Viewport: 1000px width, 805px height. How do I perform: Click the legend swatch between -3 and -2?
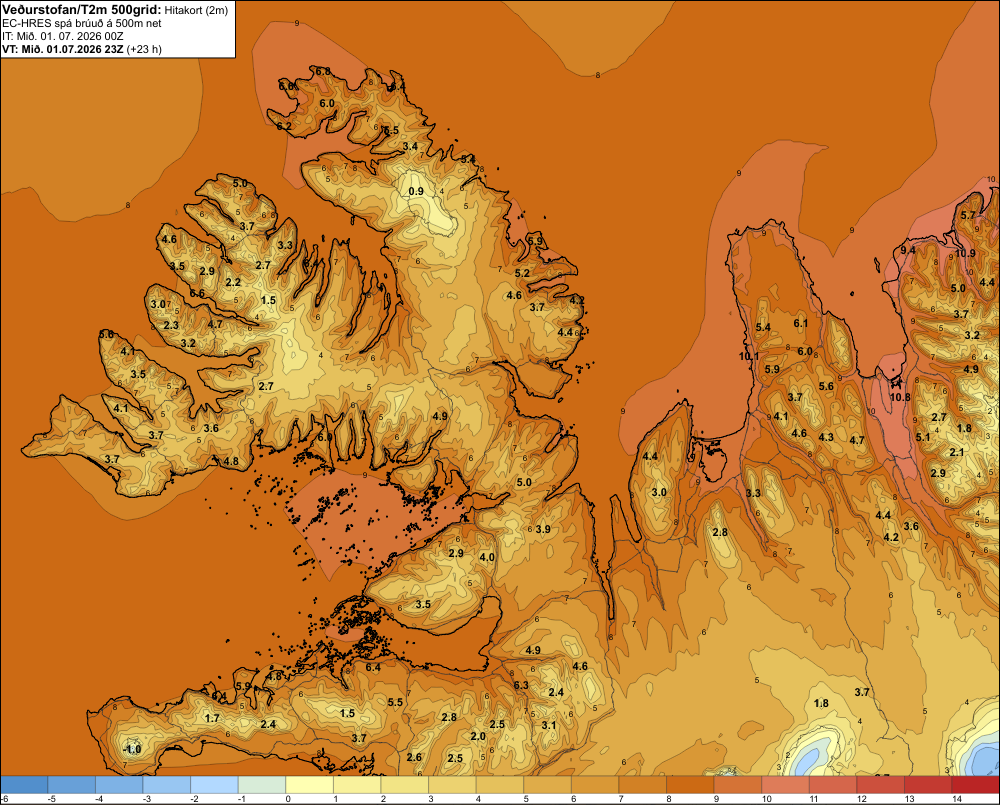pyautogui.click(x=167, y=785)
